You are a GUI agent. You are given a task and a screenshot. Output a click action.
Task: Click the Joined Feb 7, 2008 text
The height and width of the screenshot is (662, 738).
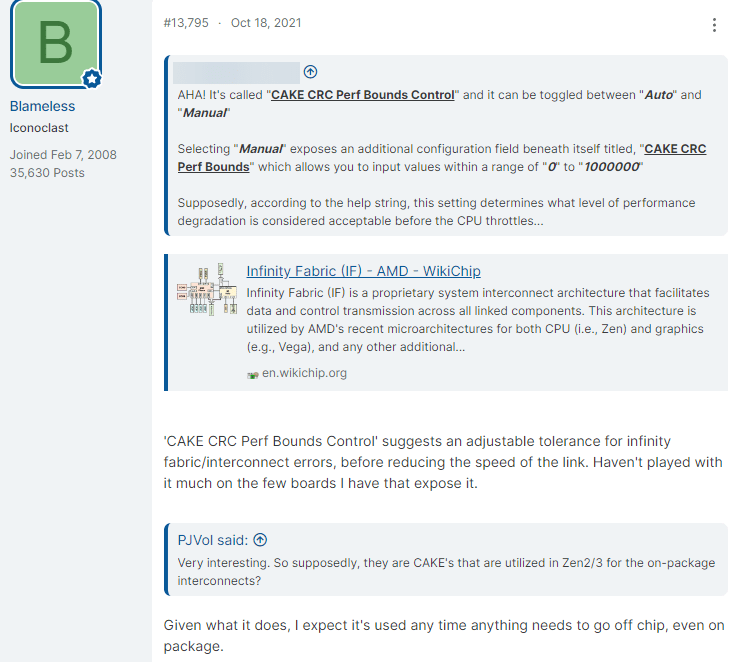(x=63, y=155)
